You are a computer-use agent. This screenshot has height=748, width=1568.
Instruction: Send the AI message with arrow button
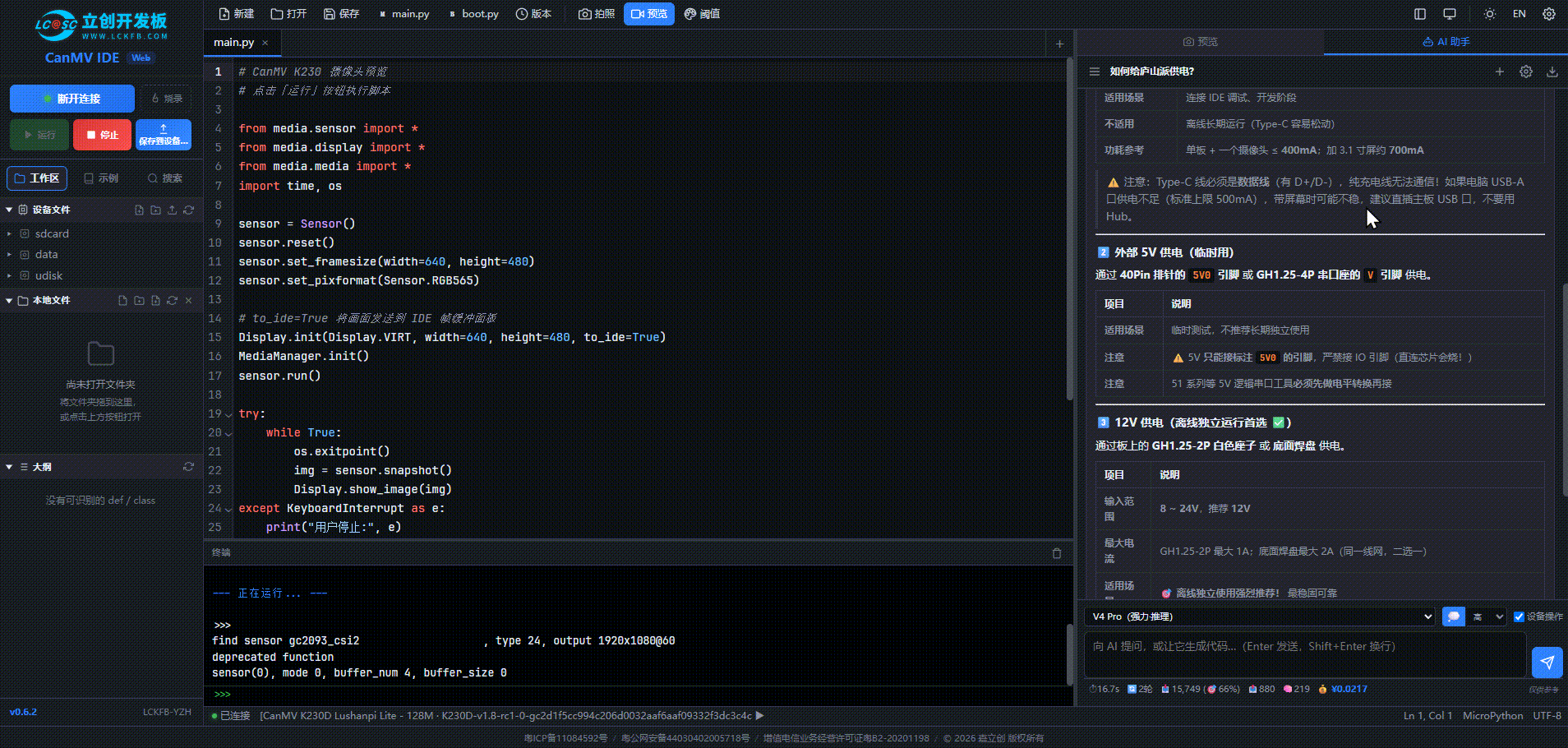coord(1547,662)
